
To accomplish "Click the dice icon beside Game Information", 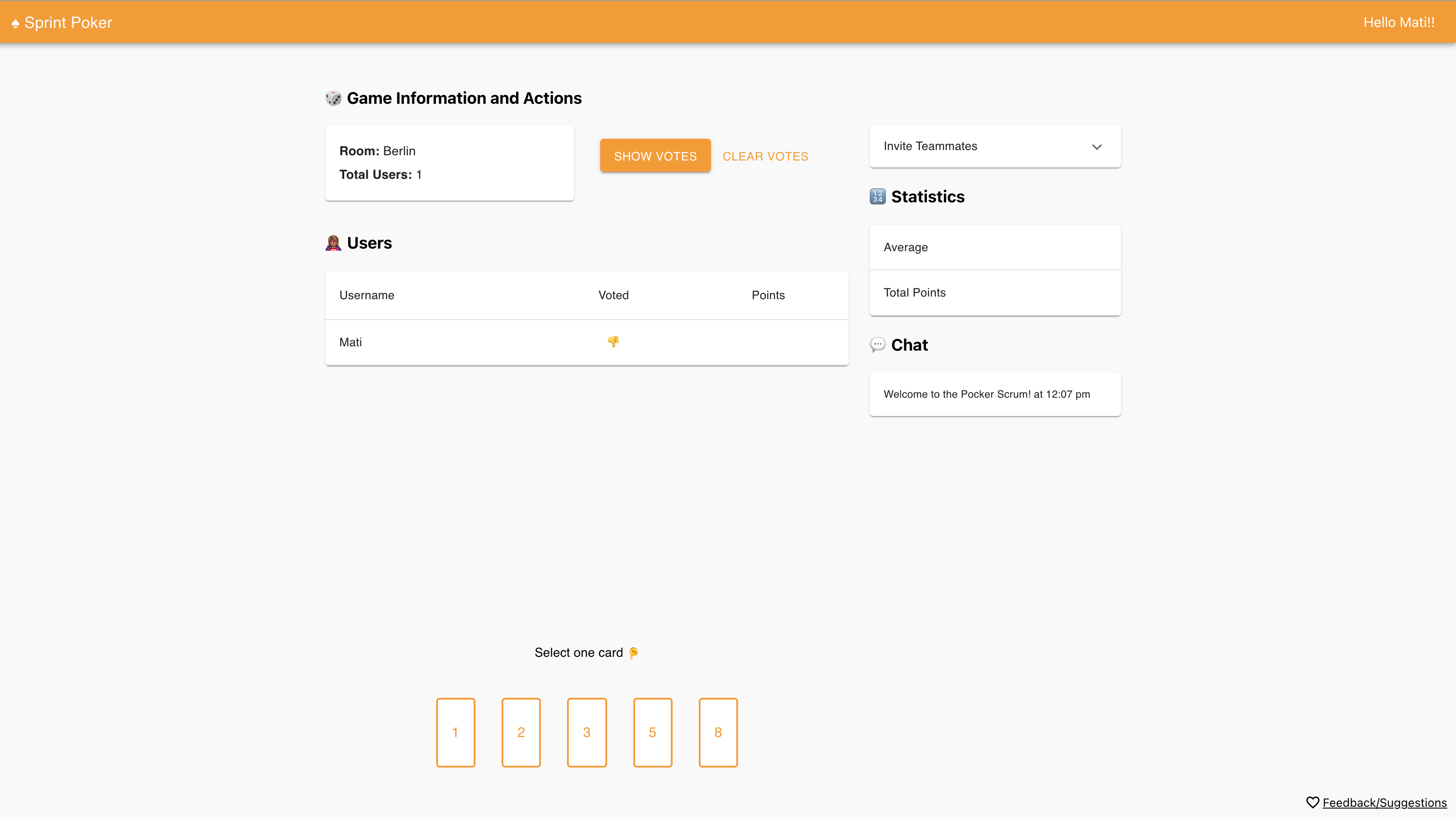I will (x=333, y=99).
